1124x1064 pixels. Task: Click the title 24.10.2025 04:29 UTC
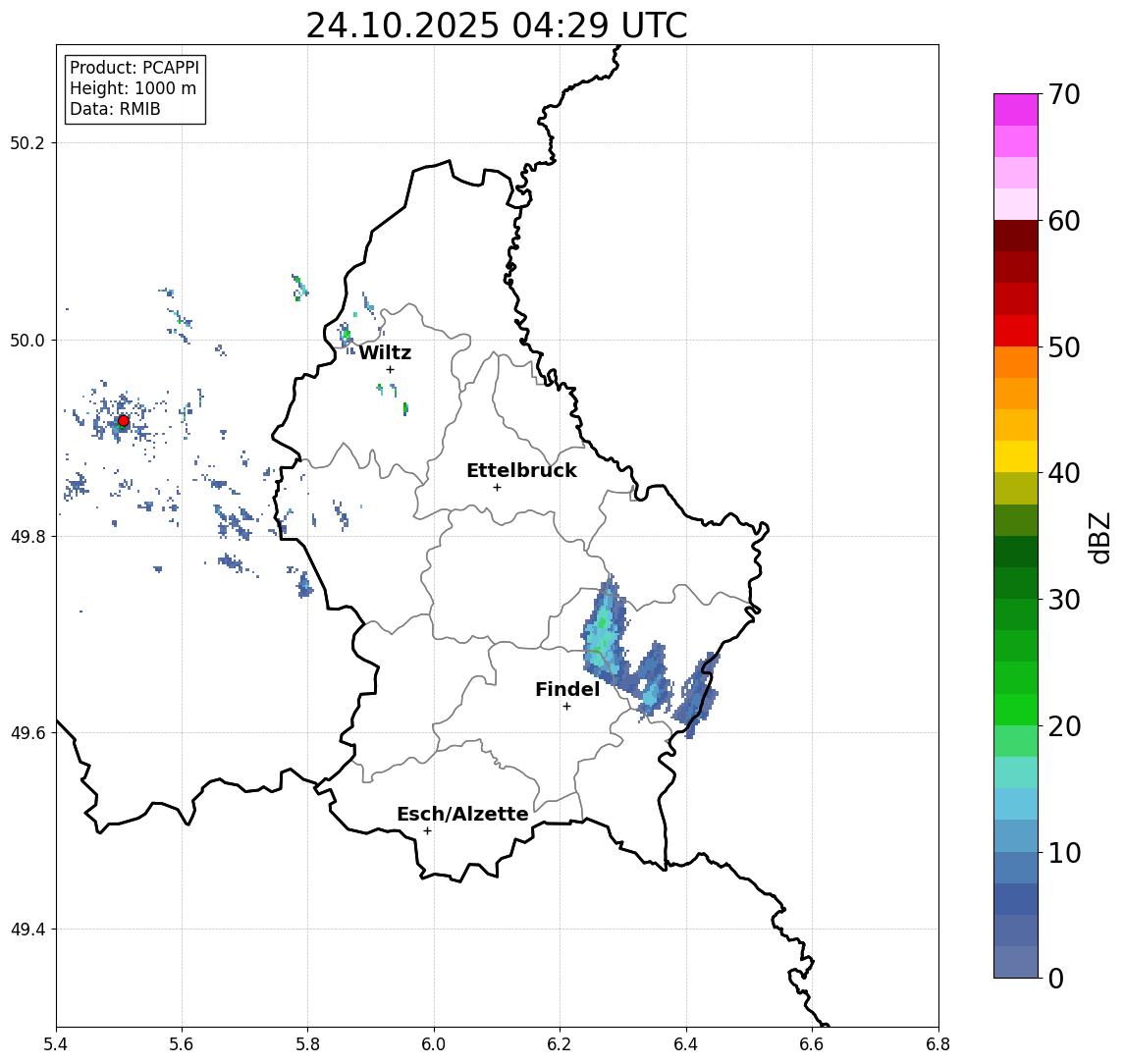click(497, 26)
